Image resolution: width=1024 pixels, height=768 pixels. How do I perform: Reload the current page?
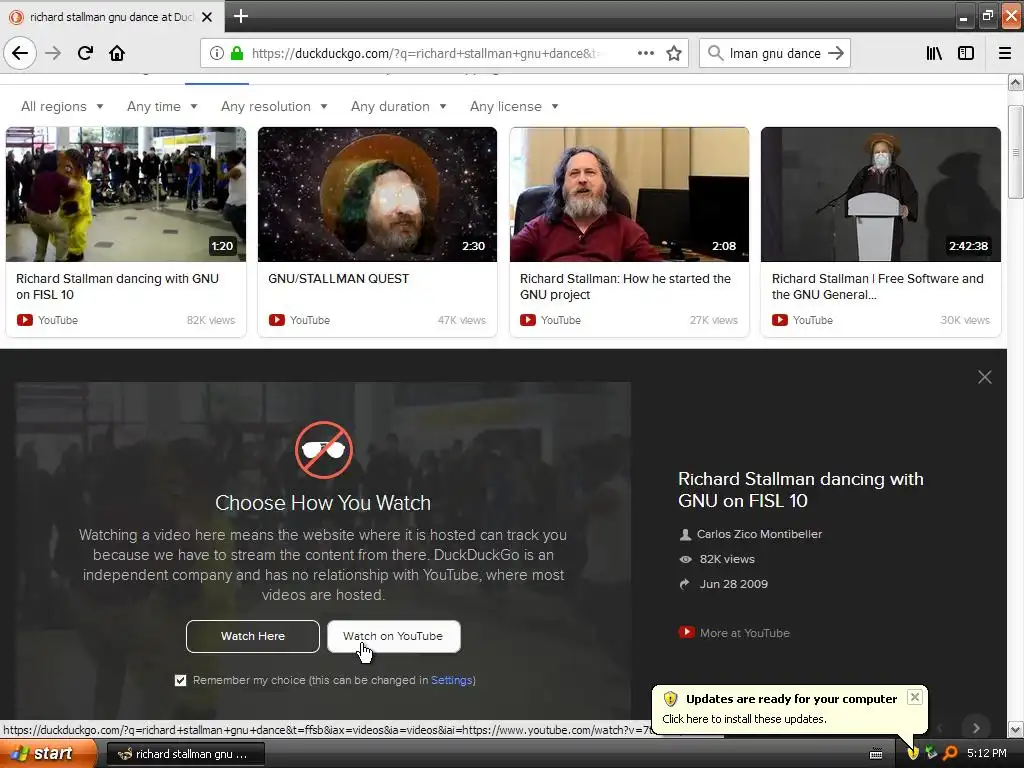click(x=85, y=53)
